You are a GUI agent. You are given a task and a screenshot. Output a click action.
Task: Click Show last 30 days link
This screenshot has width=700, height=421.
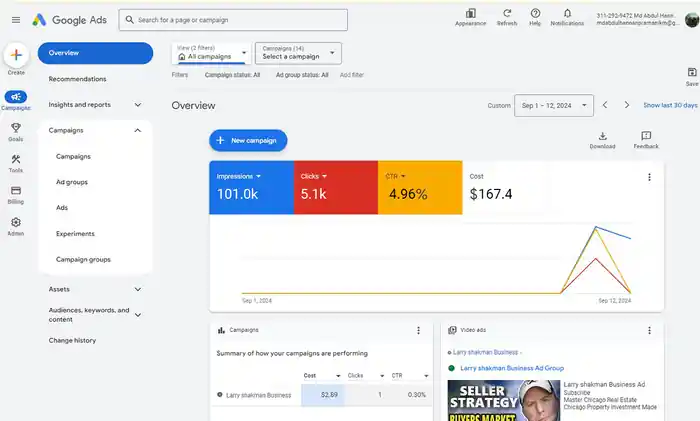click(x=670, y=105)
